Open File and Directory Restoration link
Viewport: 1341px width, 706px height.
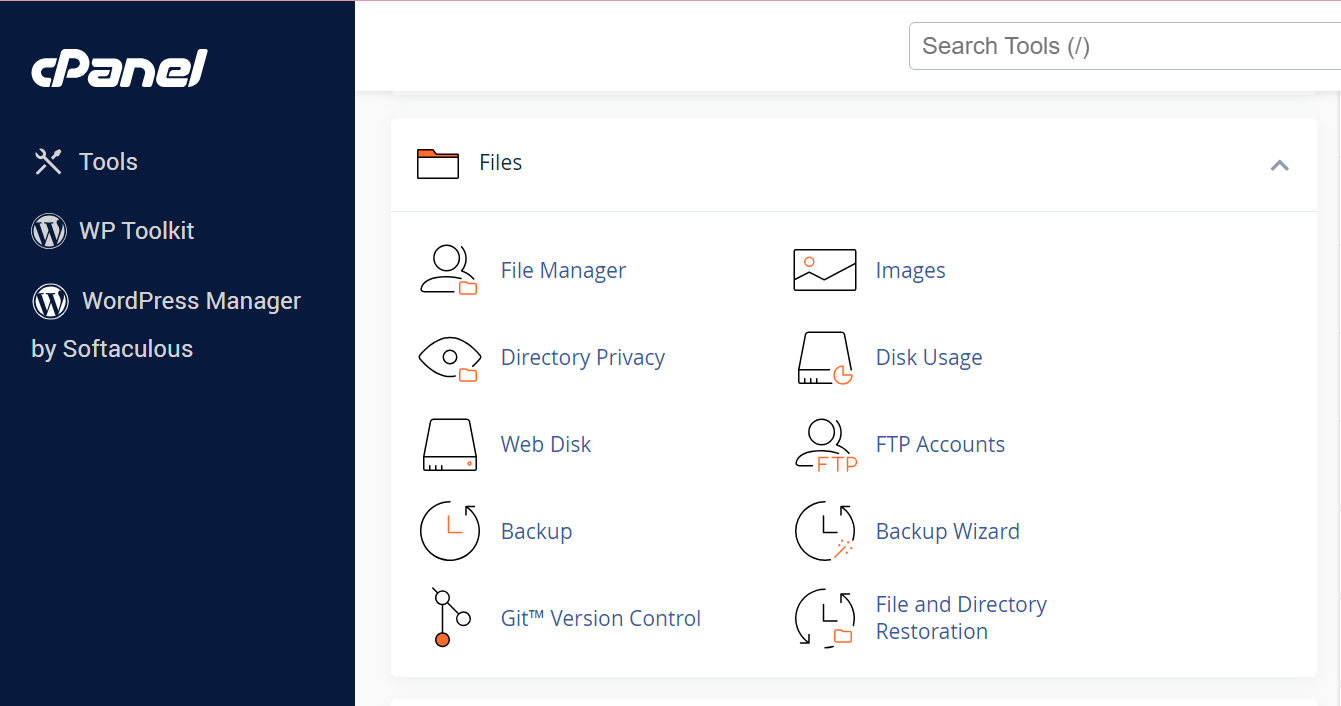tap(961, 618)
